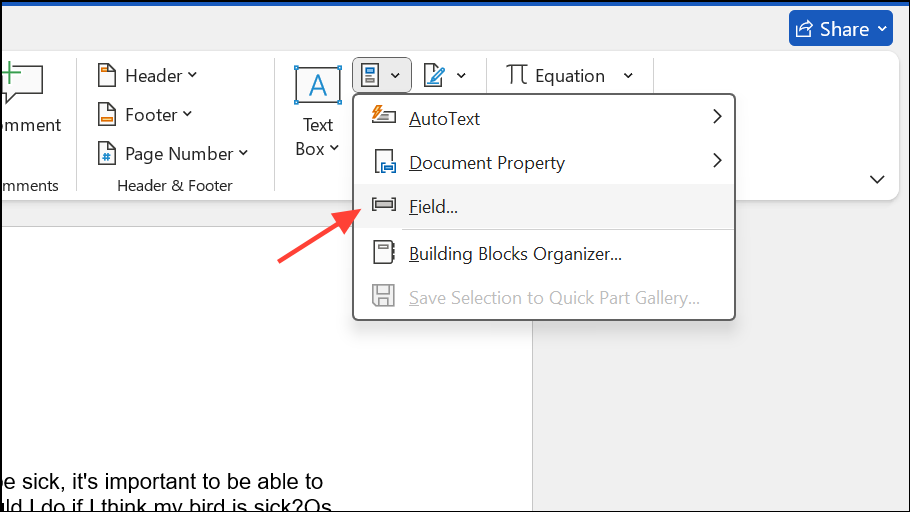The height and width of the screenshot is (512, 910).
Task: Click the Header icon
Action: (x=107, y=76)
